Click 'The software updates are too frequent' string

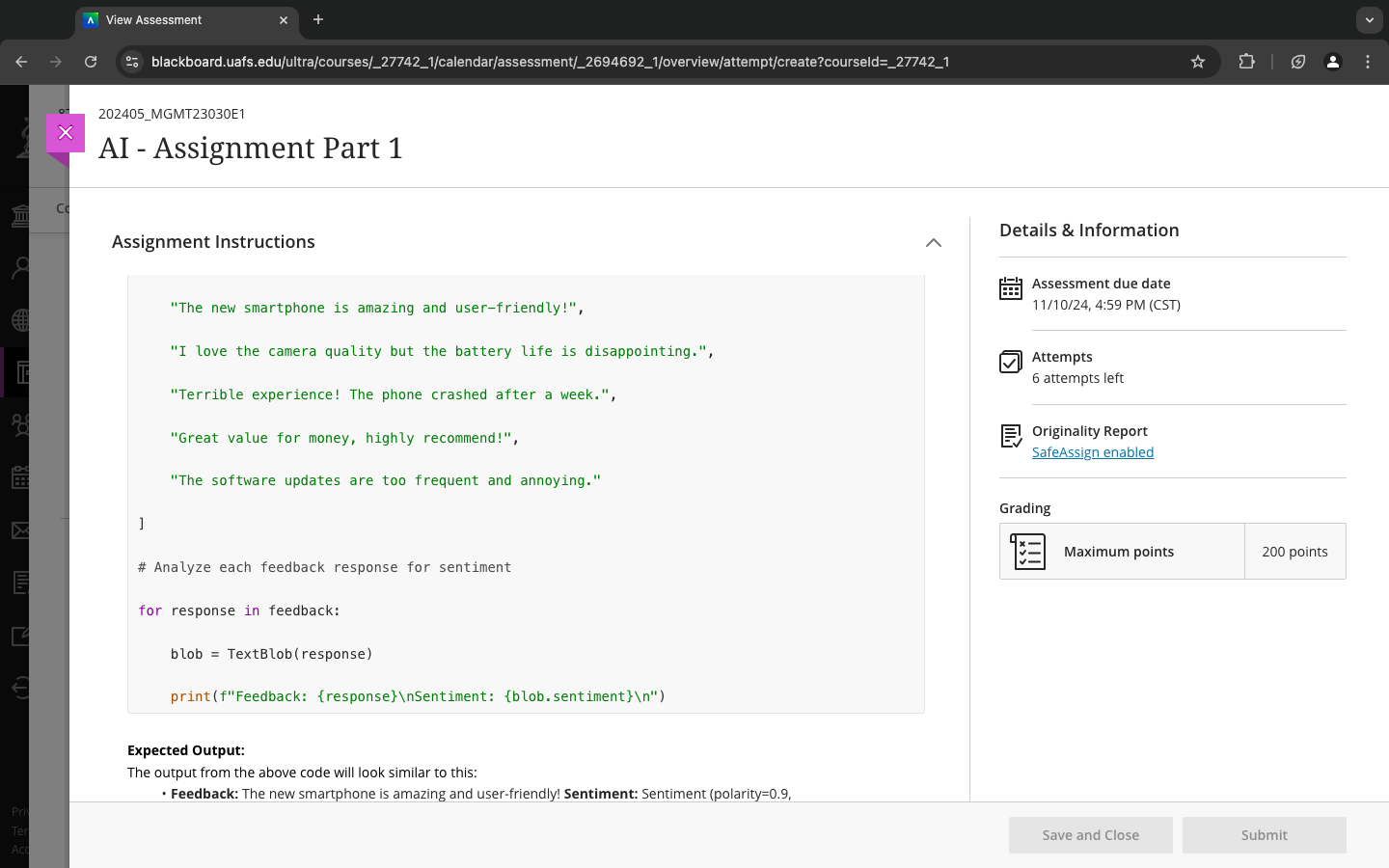386,480
